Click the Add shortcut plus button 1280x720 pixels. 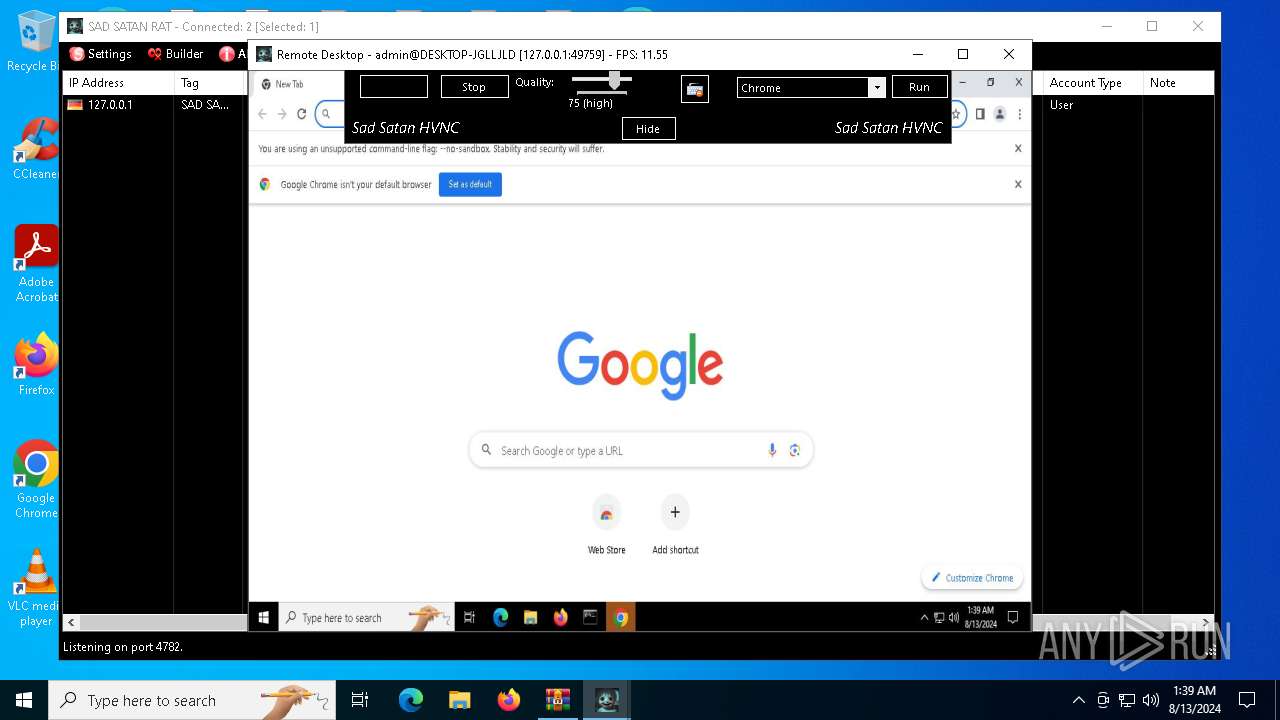[x=675, y=512]
